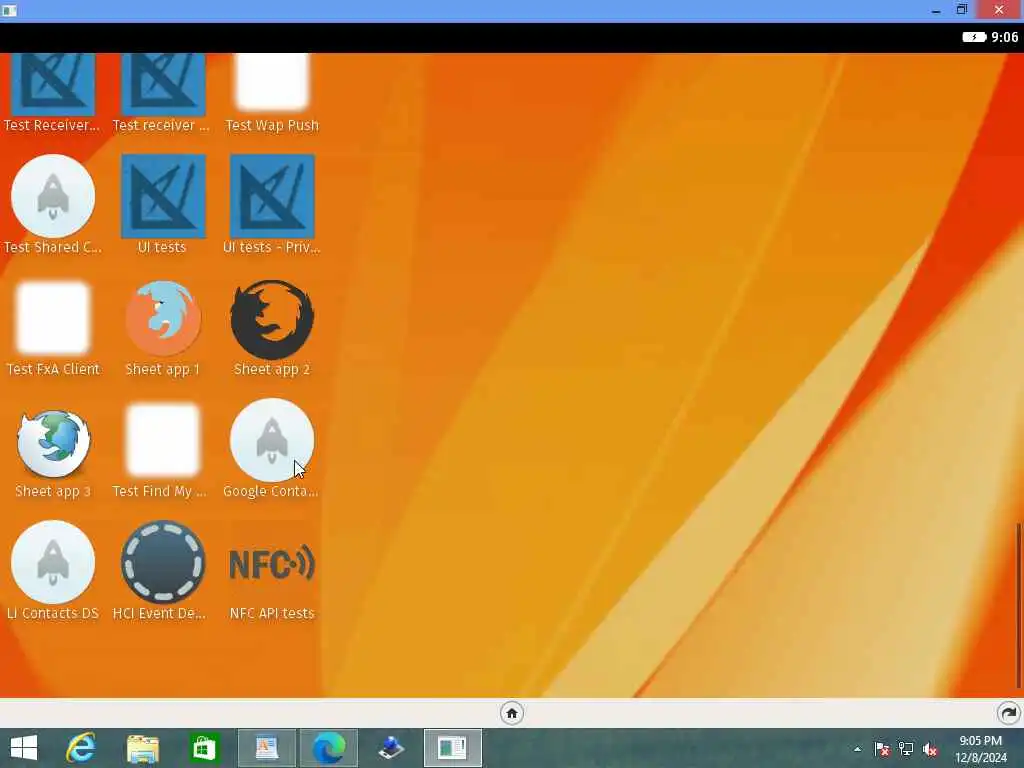
Task: Show hidden system tray icons
Action: point(857,749)
